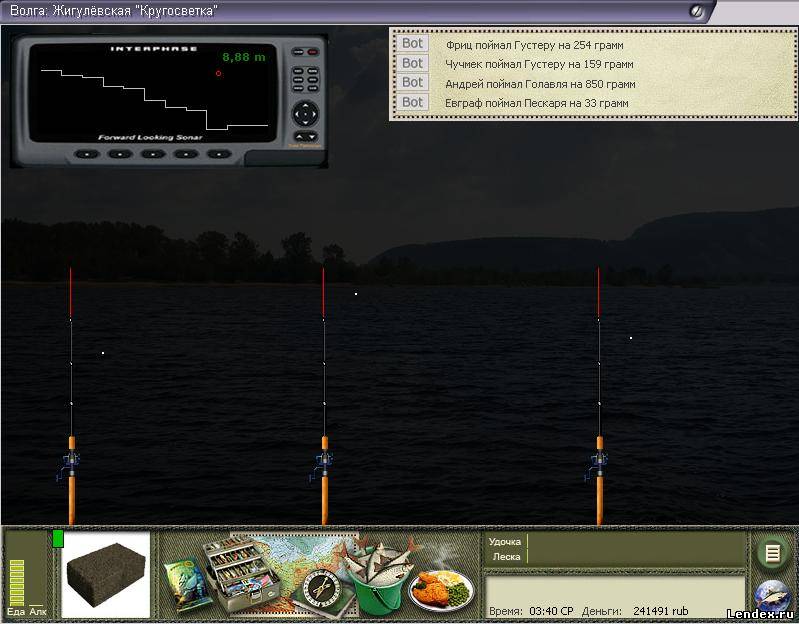Viewport: 799px width, 624px height.
Task: Click Bot button beside the Евграф message
Action: pos(412,102)
